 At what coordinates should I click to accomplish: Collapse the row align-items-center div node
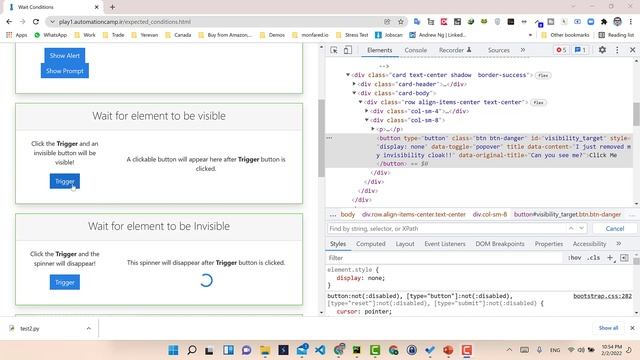(x=360, y=102)
